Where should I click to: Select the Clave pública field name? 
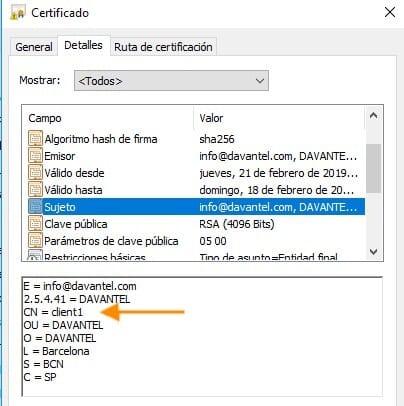76,224
